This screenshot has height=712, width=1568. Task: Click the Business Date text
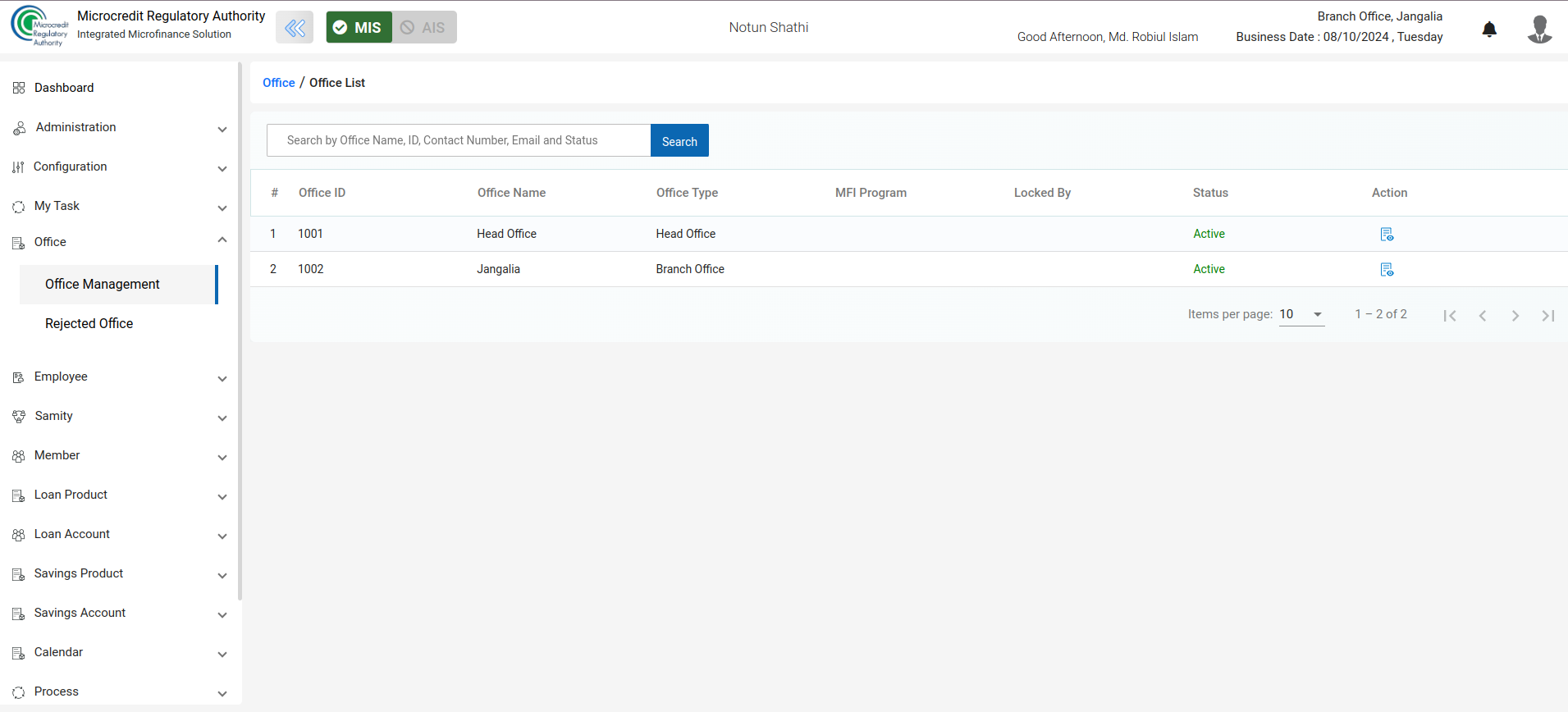1339,37
